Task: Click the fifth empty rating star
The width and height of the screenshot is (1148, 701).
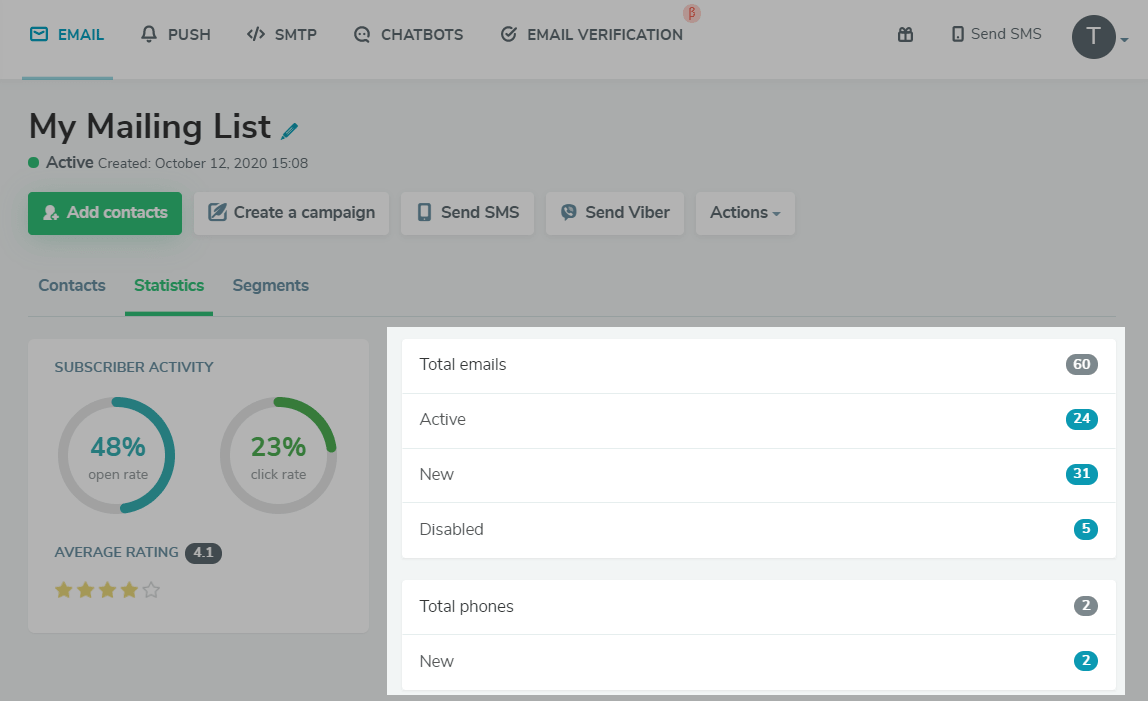Action: [151, 590]
